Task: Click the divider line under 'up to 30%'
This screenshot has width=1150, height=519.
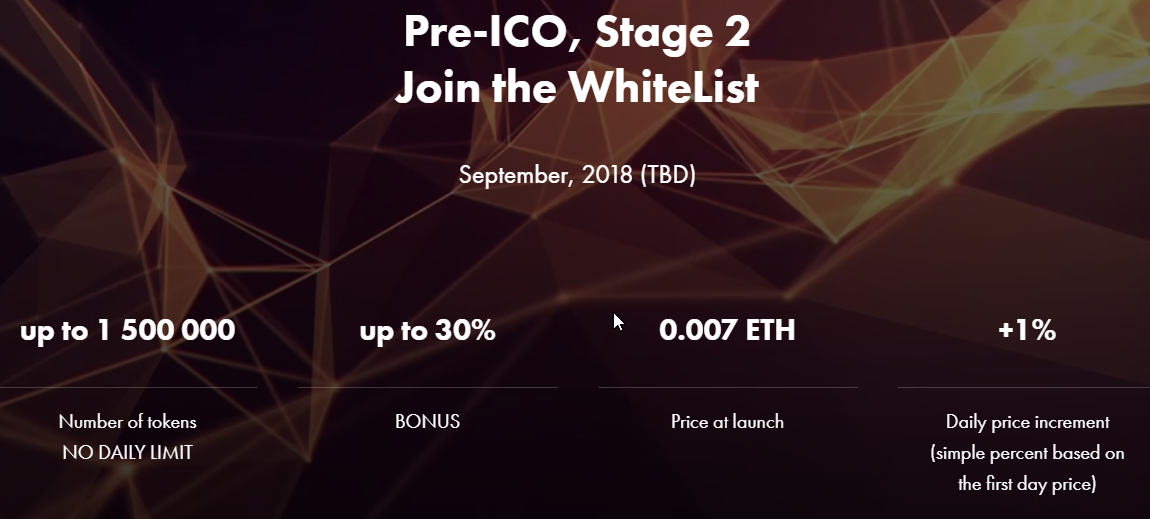Action: tap(428, 387)
